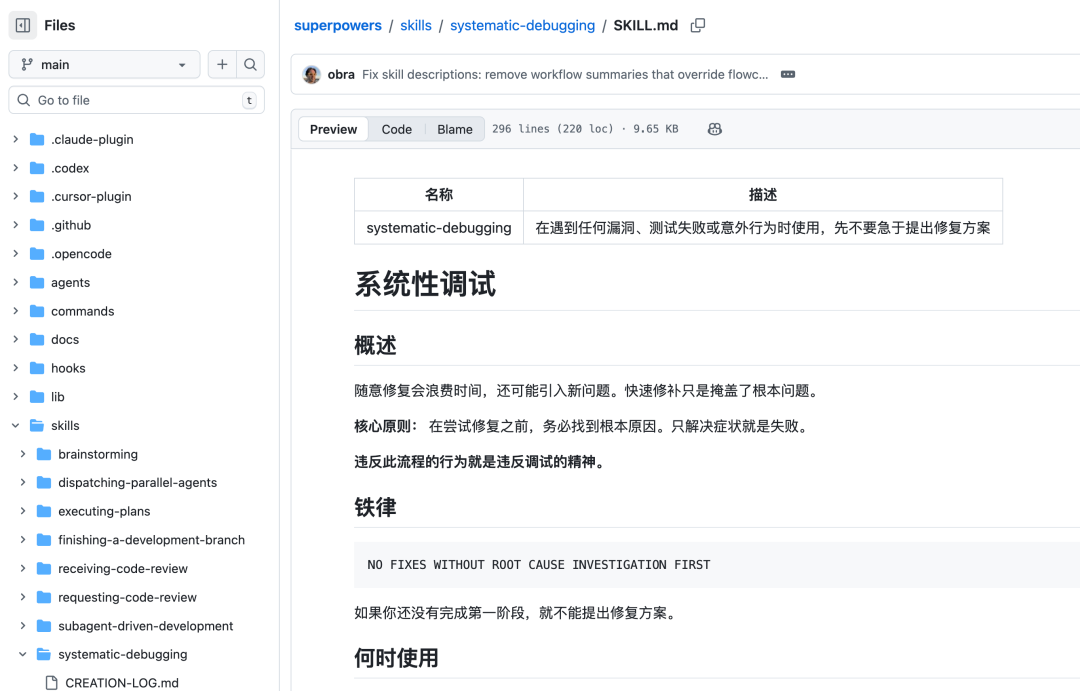The height and width of the screenshot is (691, 1080).
Task: Switch to the Blame tab
Action: (454, 129)
